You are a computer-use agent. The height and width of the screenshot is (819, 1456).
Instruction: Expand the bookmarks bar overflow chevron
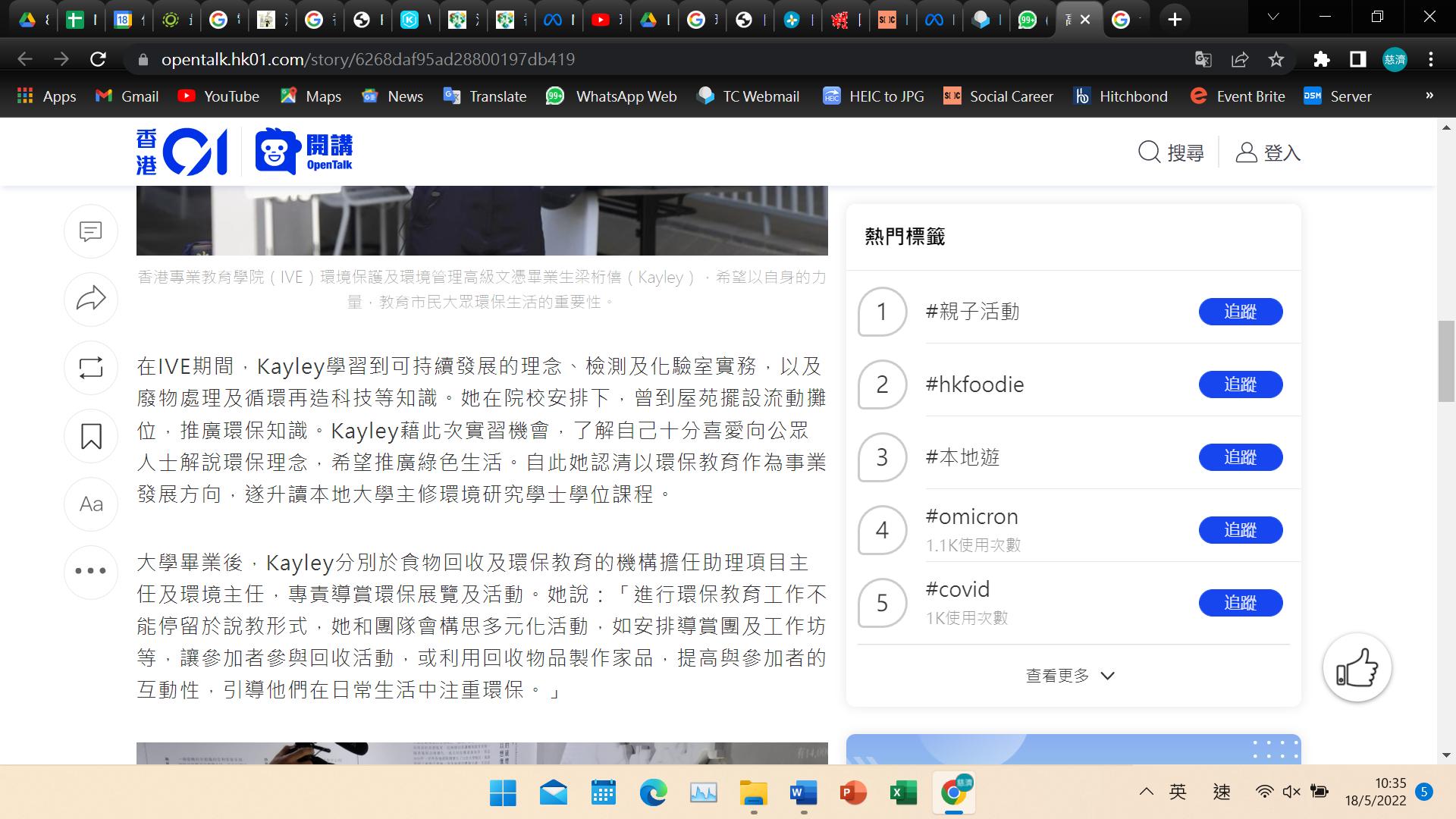pos(1429,96)
